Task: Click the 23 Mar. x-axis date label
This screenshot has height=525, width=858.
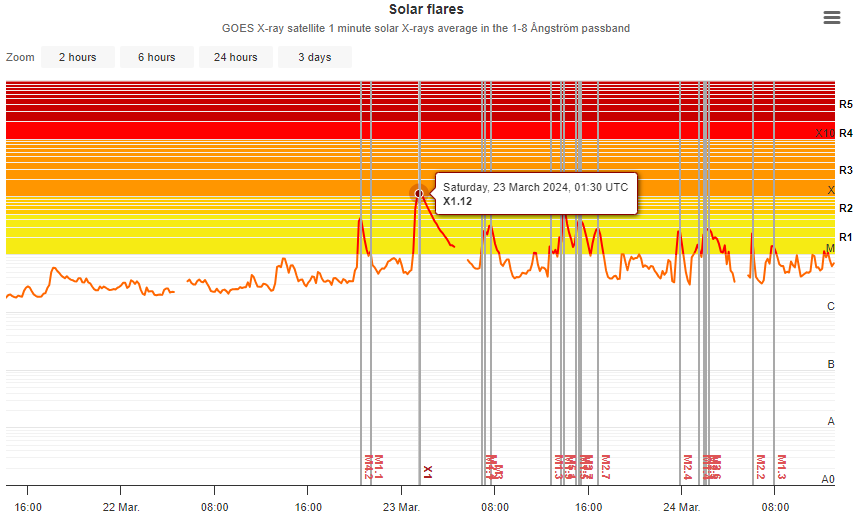Action: point(401,507)
